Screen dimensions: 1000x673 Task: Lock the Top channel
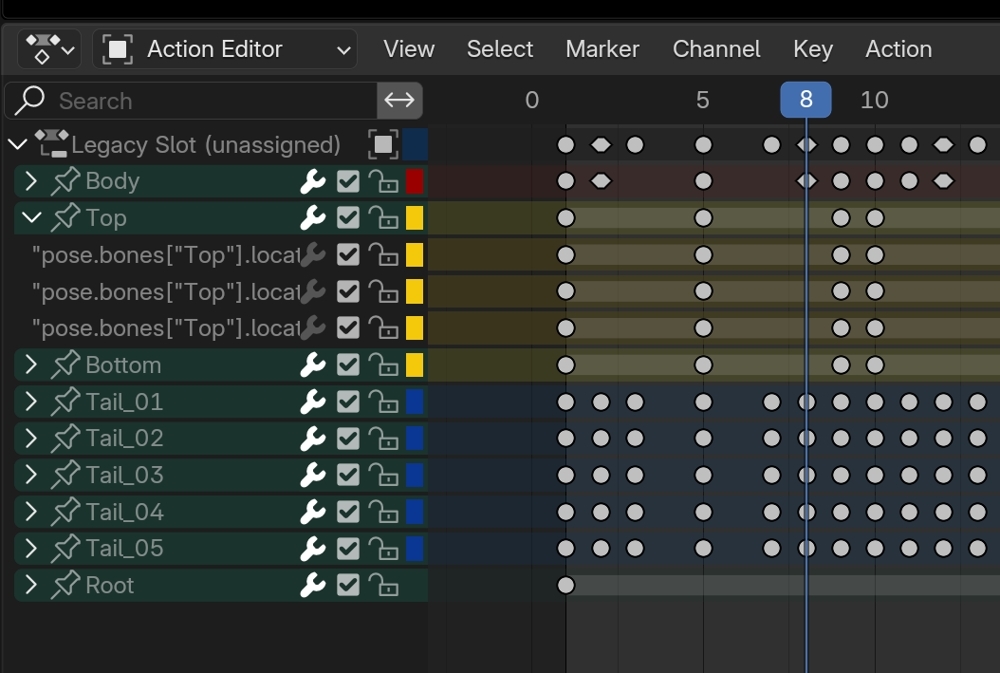tap(383, 218)
